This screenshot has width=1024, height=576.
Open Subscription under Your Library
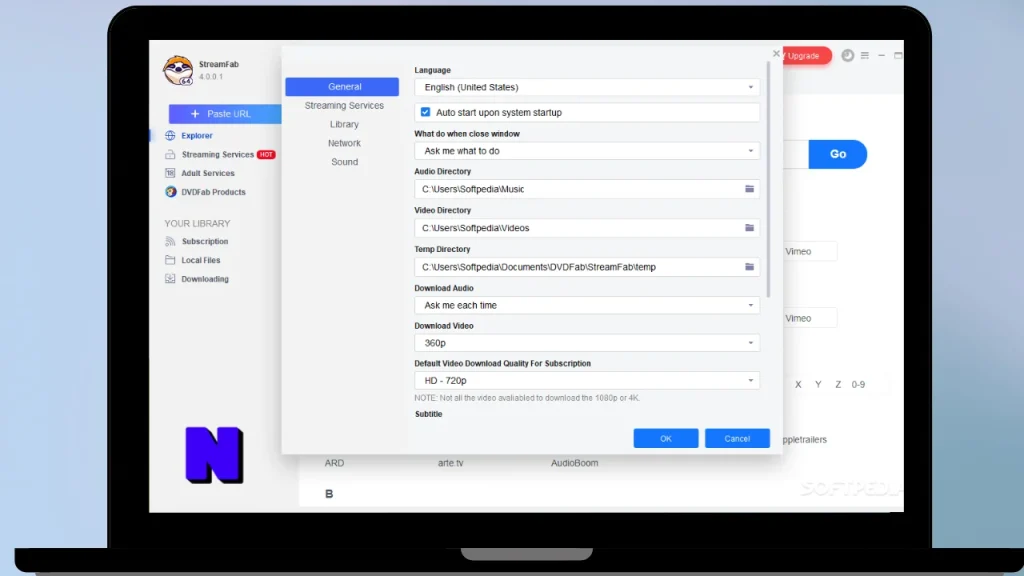(205, 241)
